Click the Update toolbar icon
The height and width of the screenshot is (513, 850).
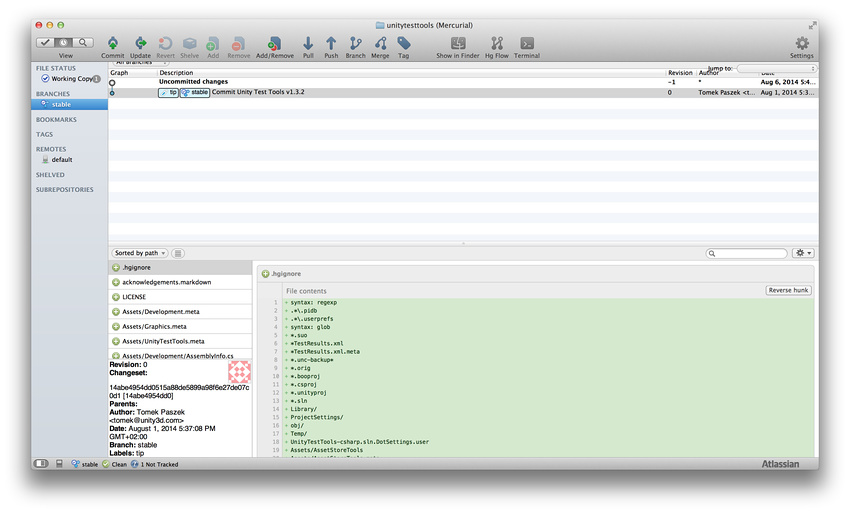pyautogui.click(x=140, y=44)
